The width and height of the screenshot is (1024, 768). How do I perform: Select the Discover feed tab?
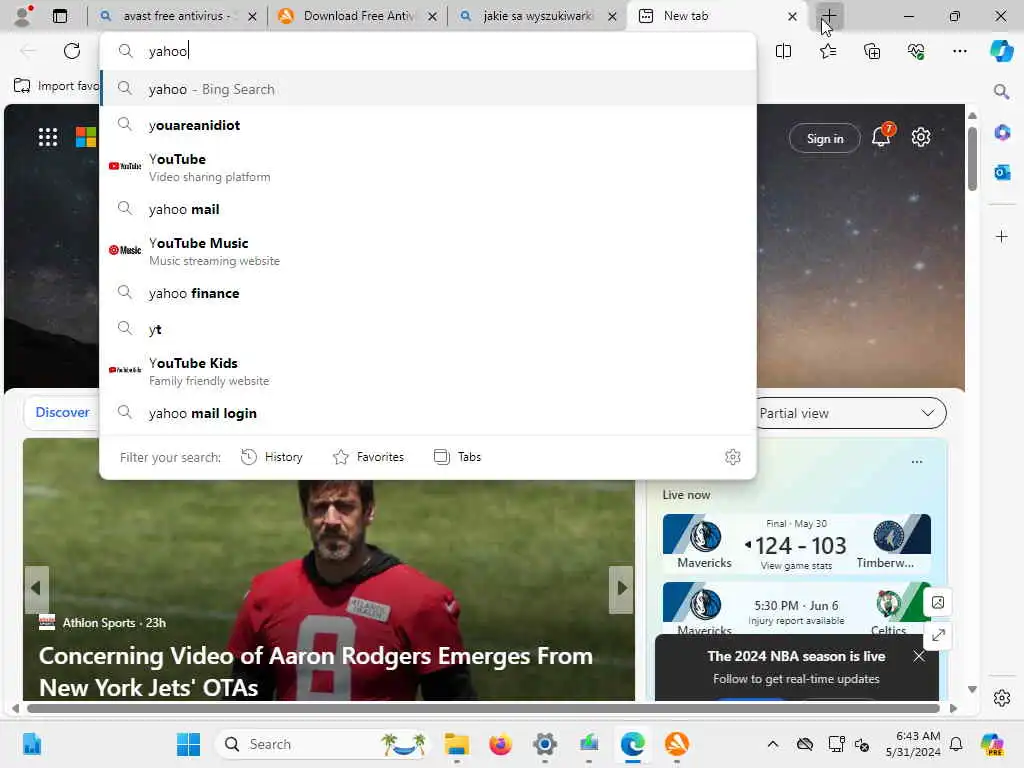[x=63, y=413]
